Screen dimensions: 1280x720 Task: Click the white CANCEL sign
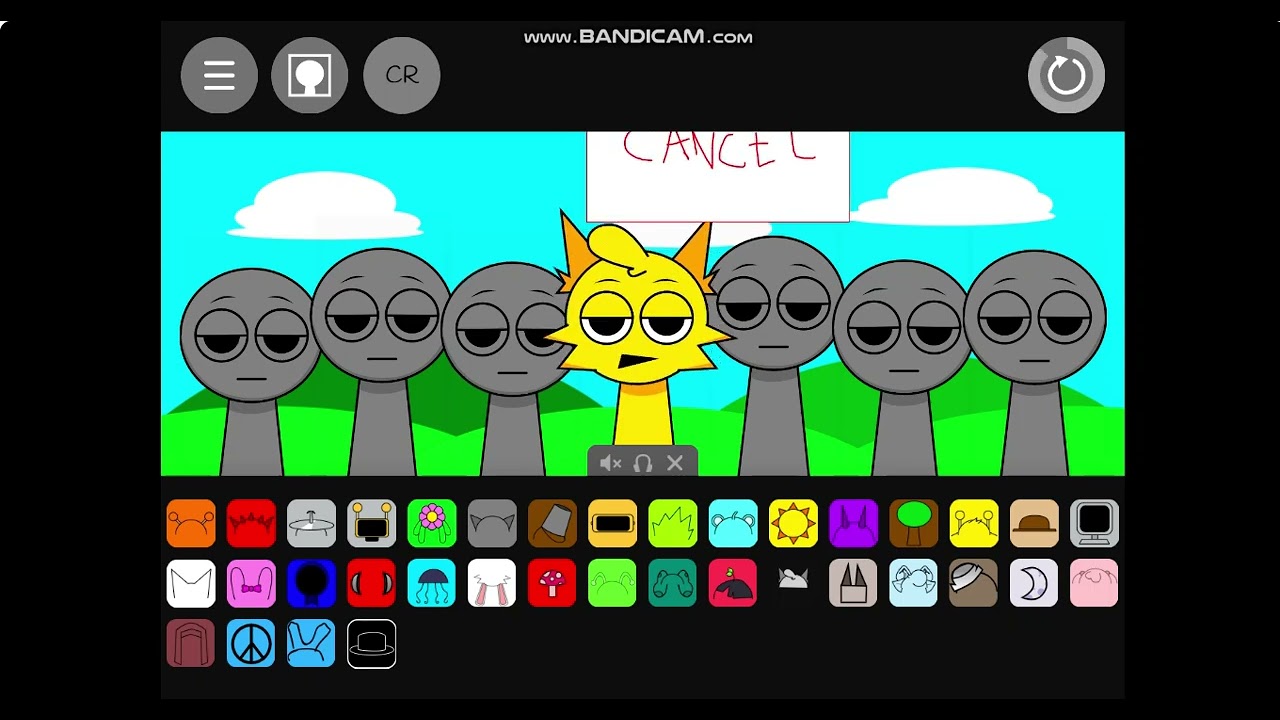point(718,176)
